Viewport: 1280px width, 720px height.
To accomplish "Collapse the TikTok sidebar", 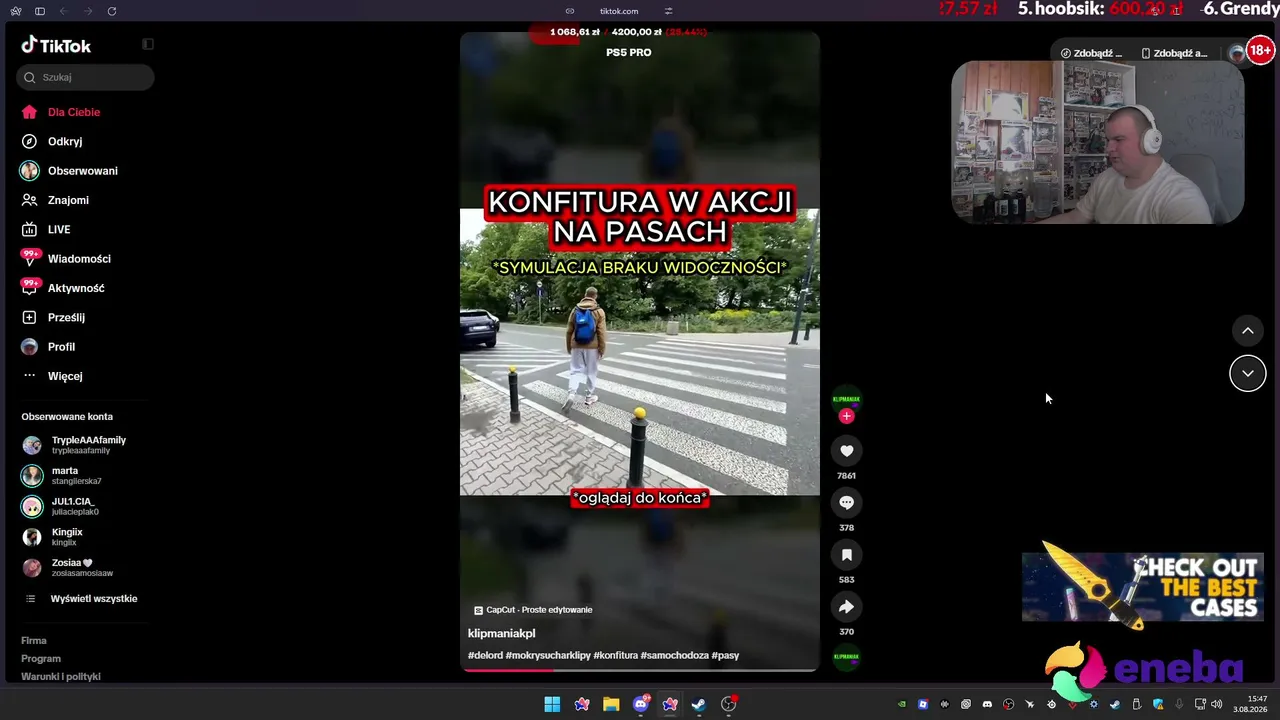I will coord(148,44).
